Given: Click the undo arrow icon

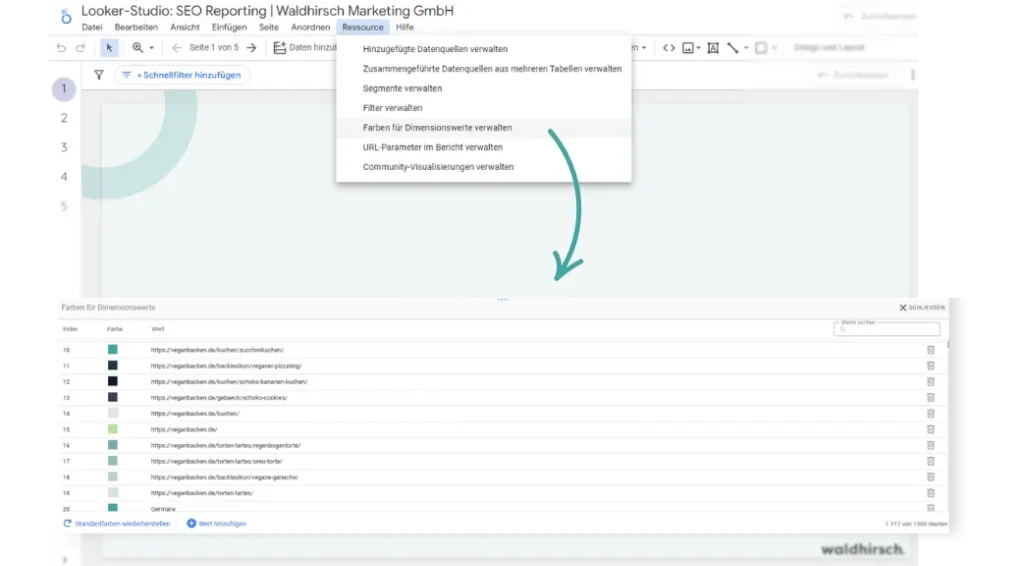Looking at the screenshot, I should click(62, 48).
